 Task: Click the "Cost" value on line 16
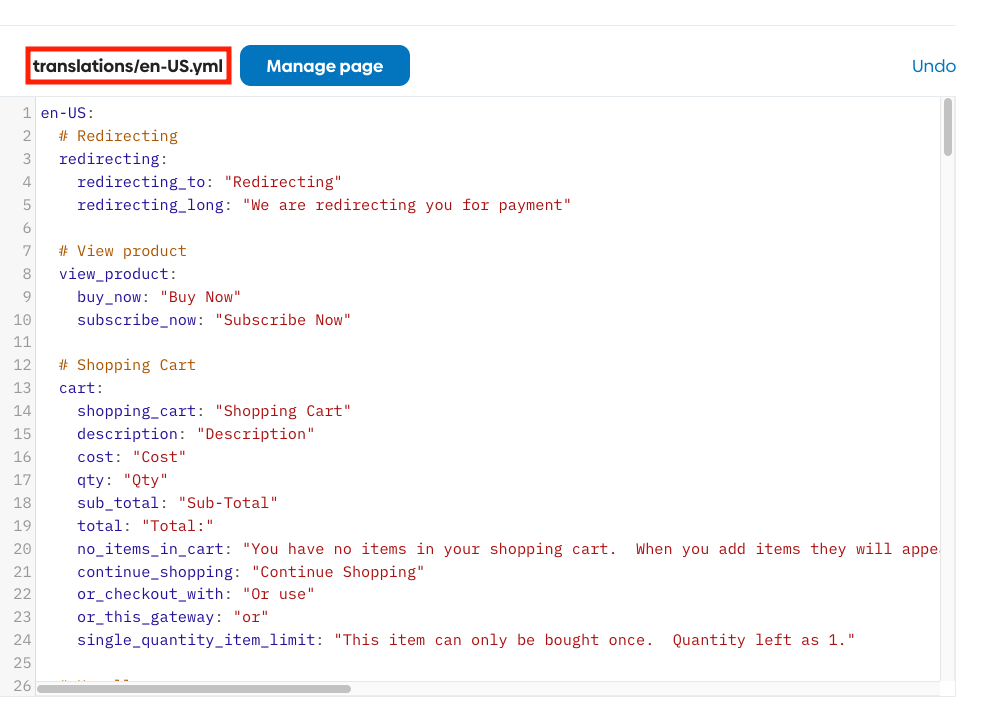(x=159, y=457)
